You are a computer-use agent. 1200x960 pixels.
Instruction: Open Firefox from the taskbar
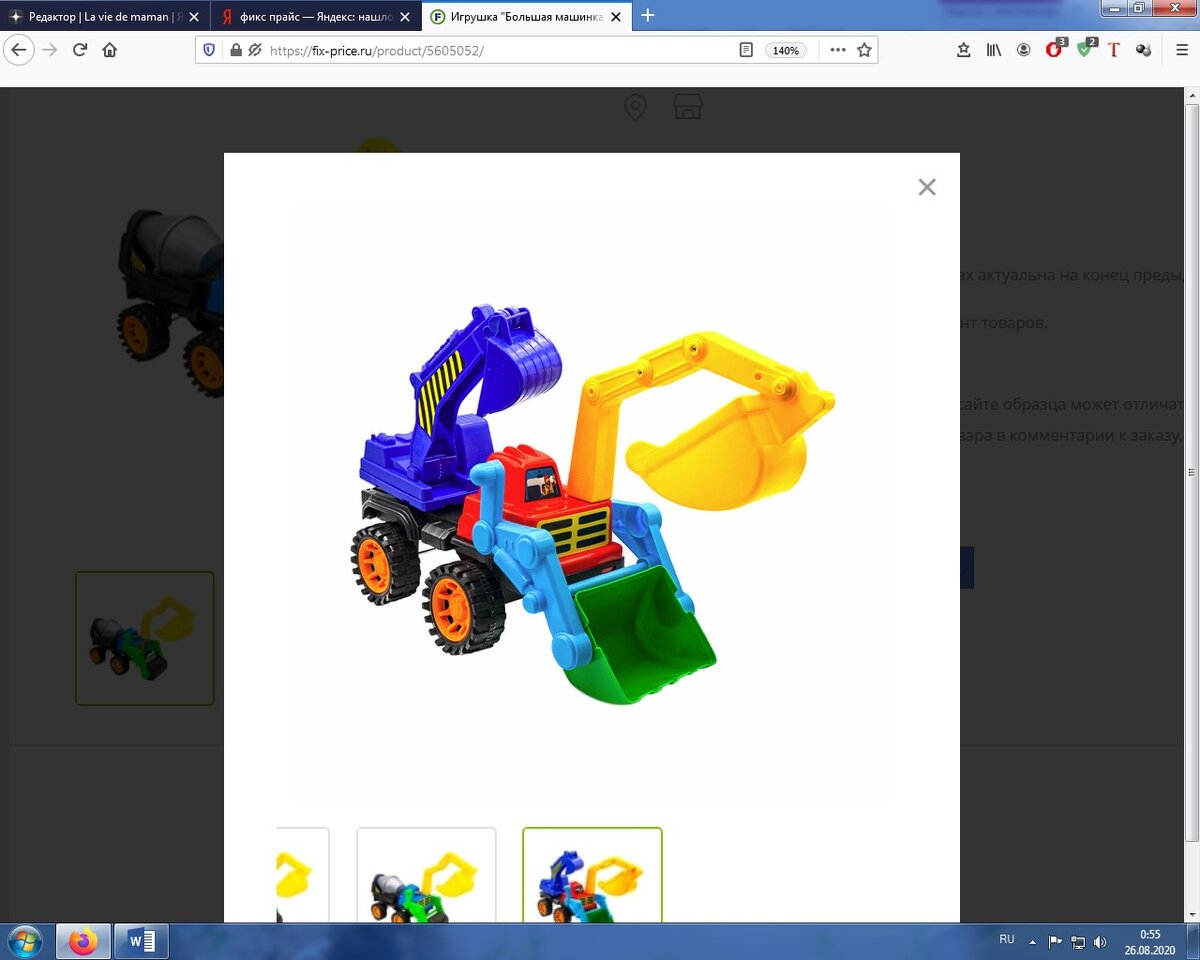pos(83,942)
